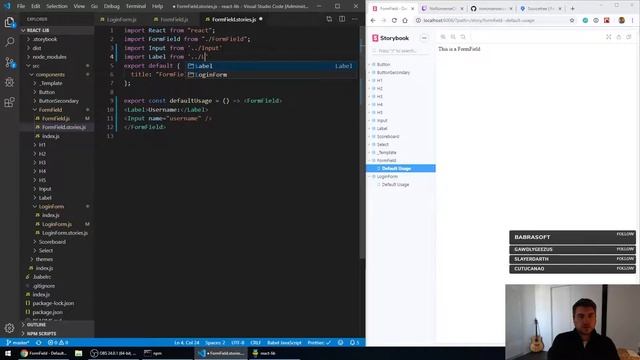Open package.json in the explorer
The width and height of the screenshot is (640, 360).
coord(47,312)
